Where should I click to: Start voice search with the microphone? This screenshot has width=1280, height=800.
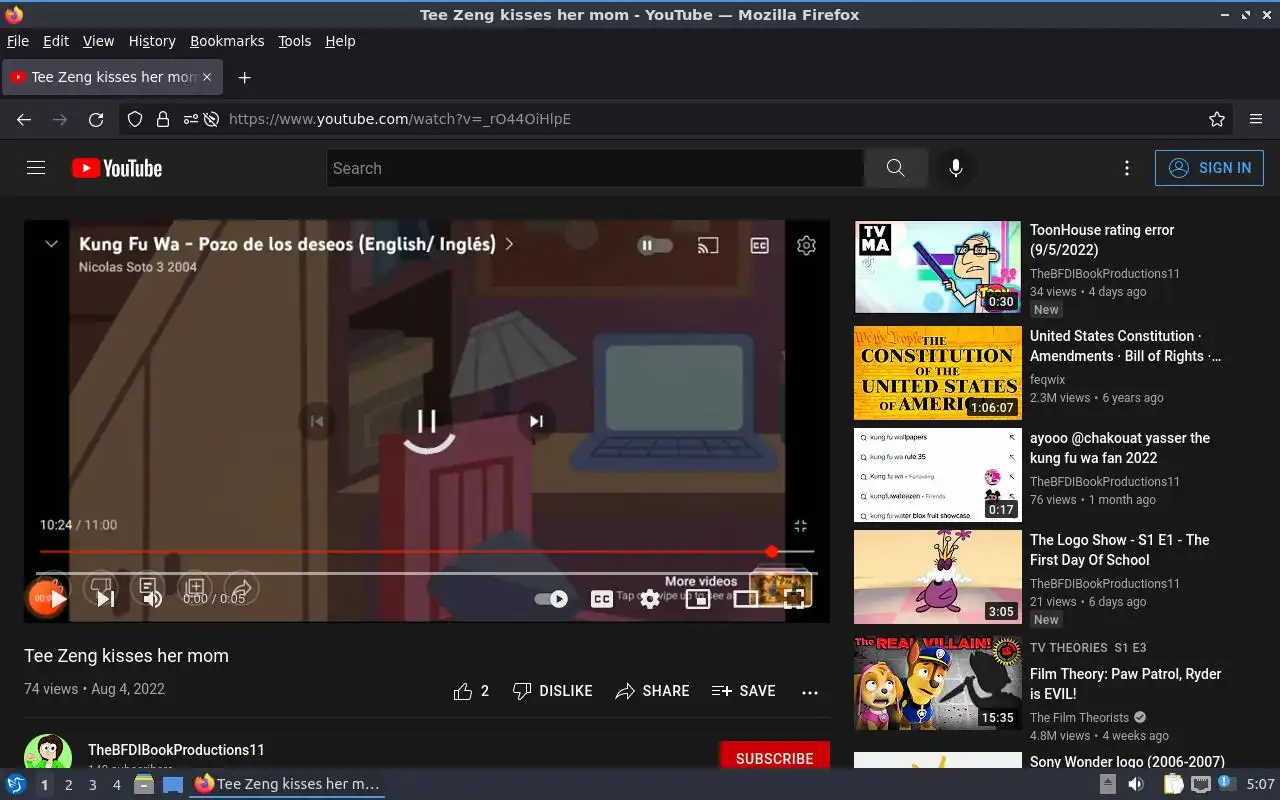(x=956, y=168)
